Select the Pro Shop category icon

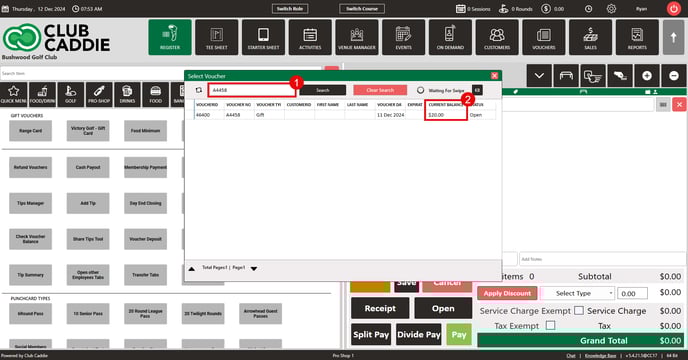[99, 94]
